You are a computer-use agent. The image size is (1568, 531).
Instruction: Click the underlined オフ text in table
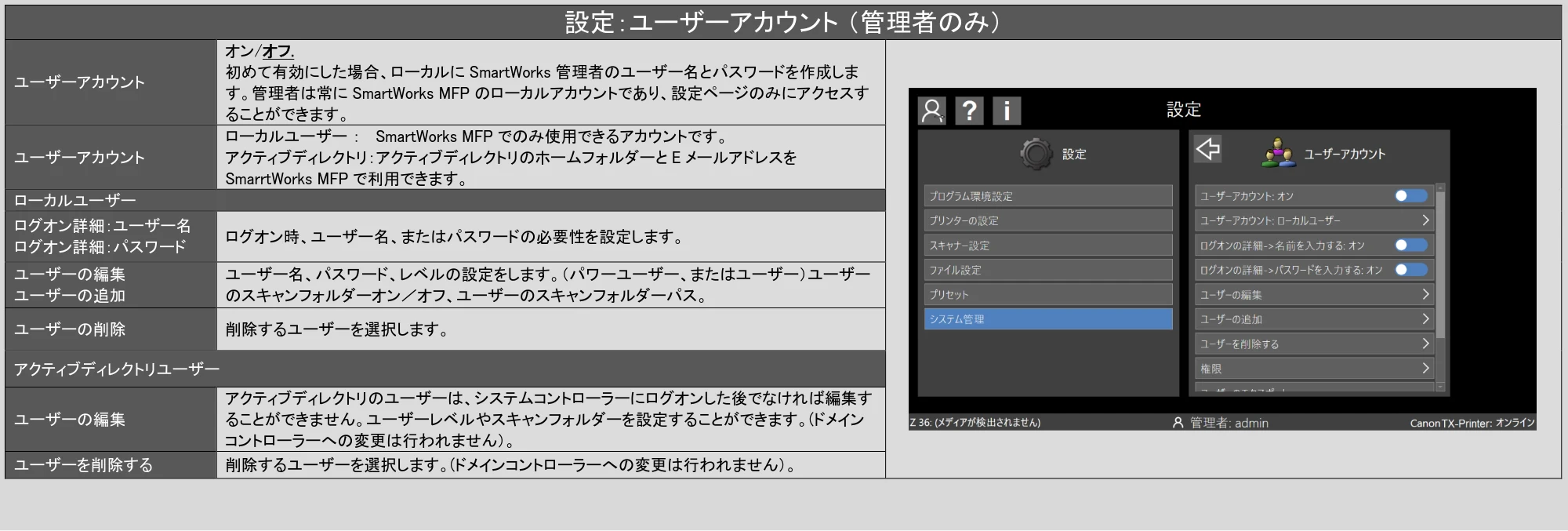click(x=278, y=51)
